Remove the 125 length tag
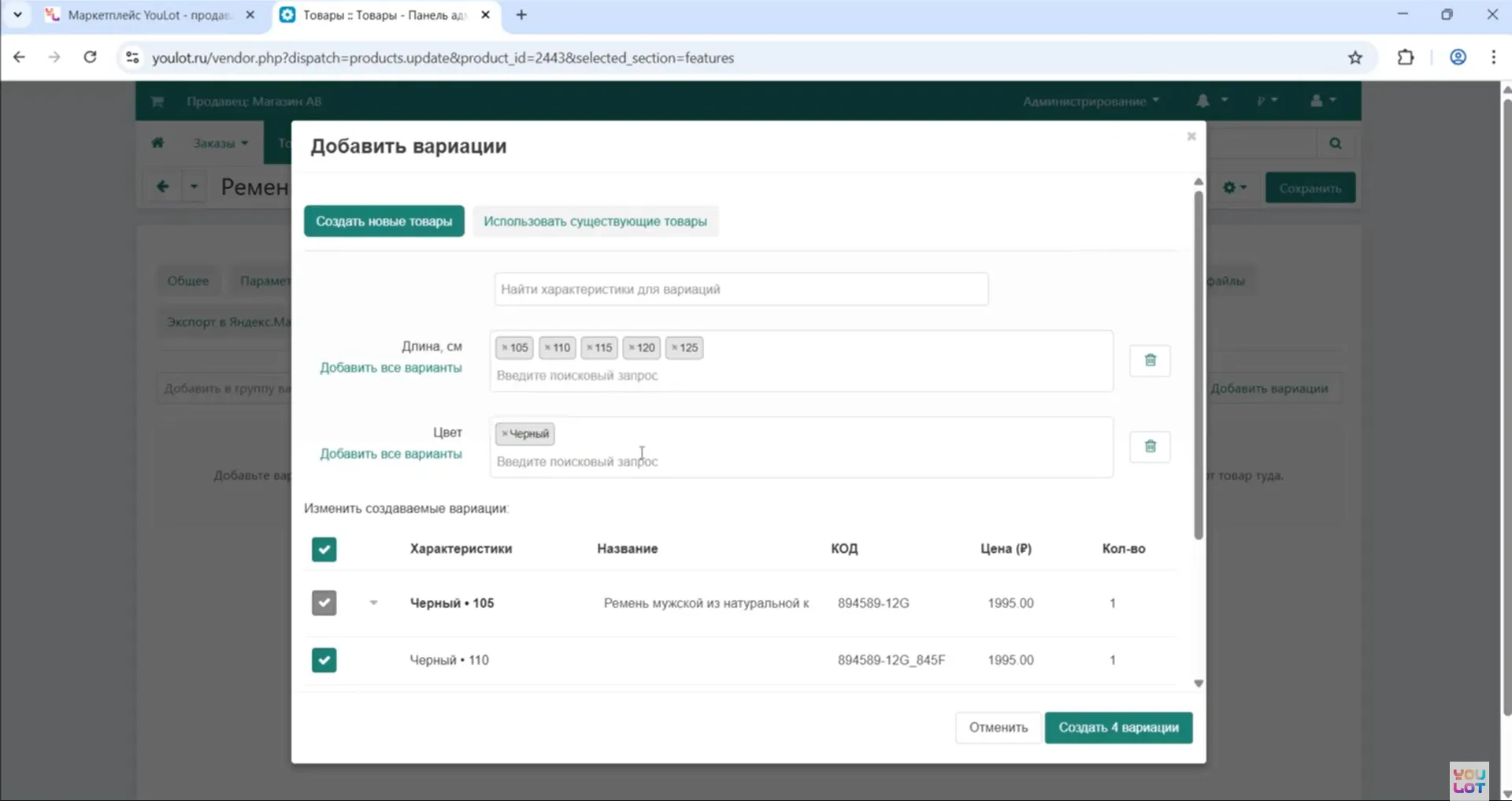Viewport: 1512px width, 801px height. coord(675,347)
